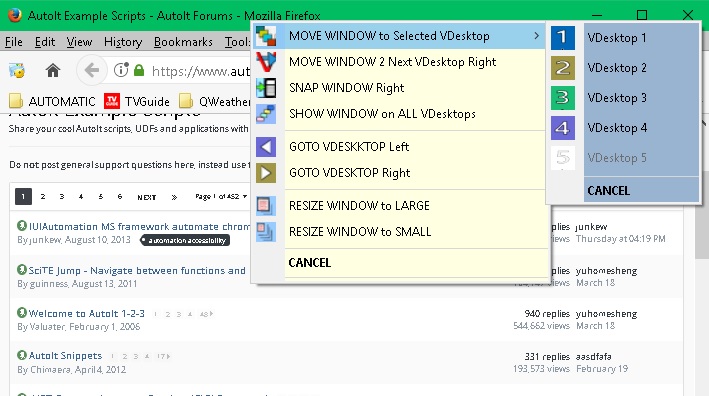Open the Firefox File menu
709x396 pixels.
[x=14, y=42]
